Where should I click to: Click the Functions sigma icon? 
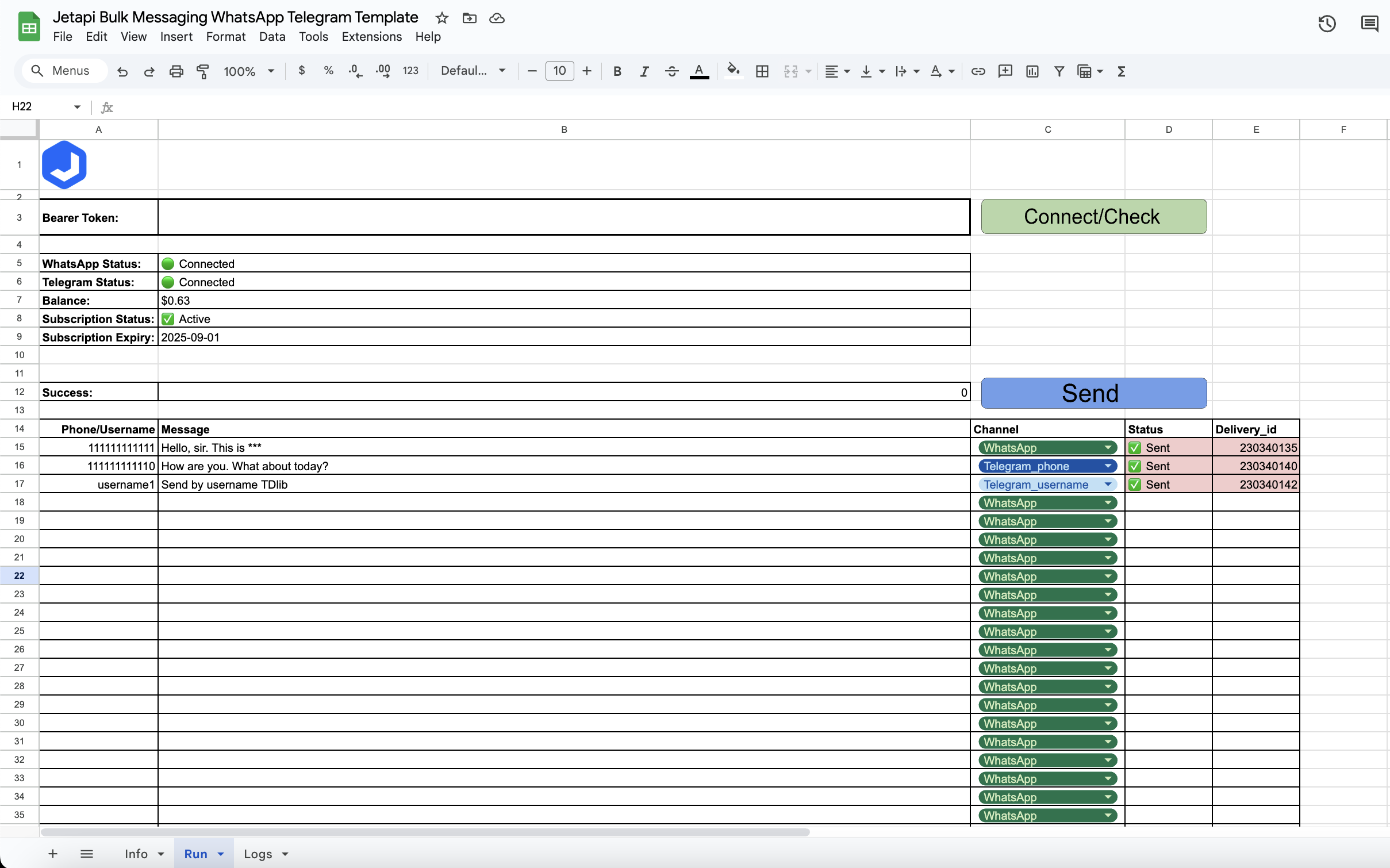(x=1121, y=71)
